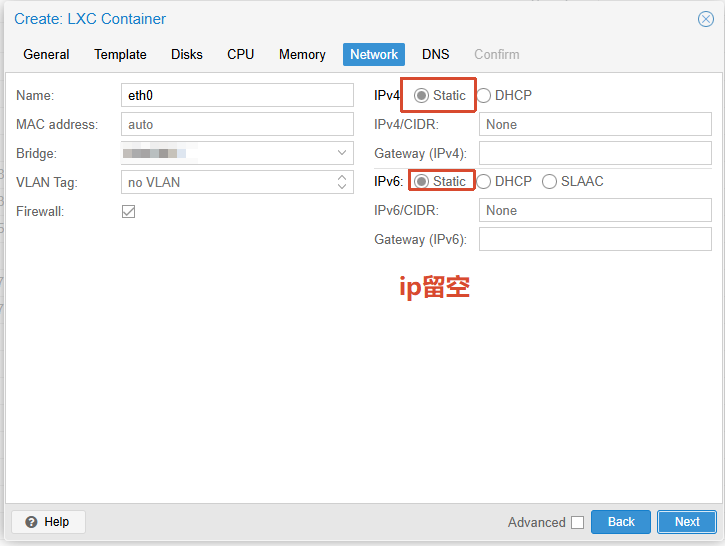Switch to the Template tab
The image size is (725, 546).
pyautogui.click(x=120, y=55)
